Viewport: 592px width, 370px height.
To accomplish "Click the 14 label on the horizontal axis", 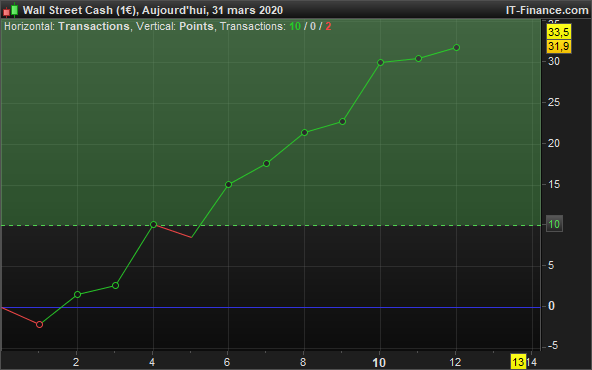I will 531,362.
